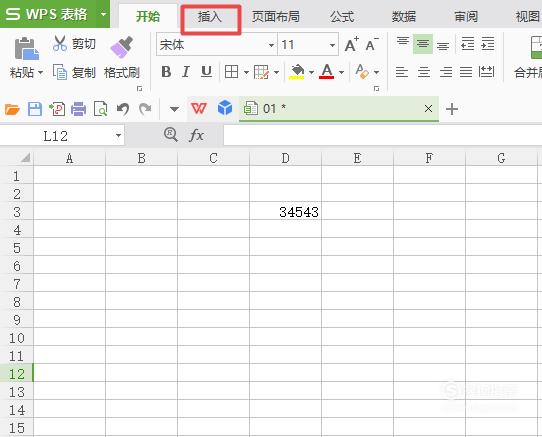
Task: Expand the font color dropdown arrow
Action: click(342, 73)
